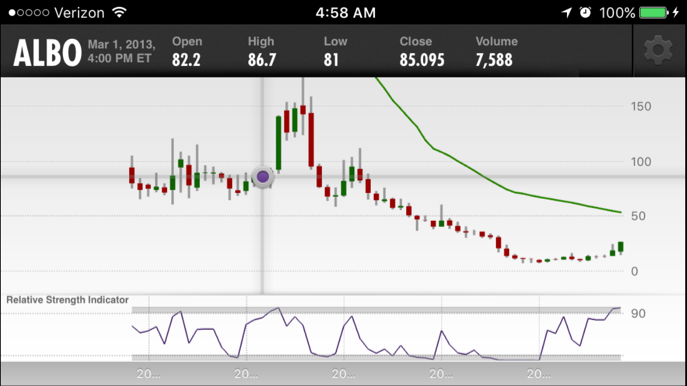Tap the ALBO ticker symbol
Image resolution: width=687 pixels, height=386 pixels.
pos(47,53)
